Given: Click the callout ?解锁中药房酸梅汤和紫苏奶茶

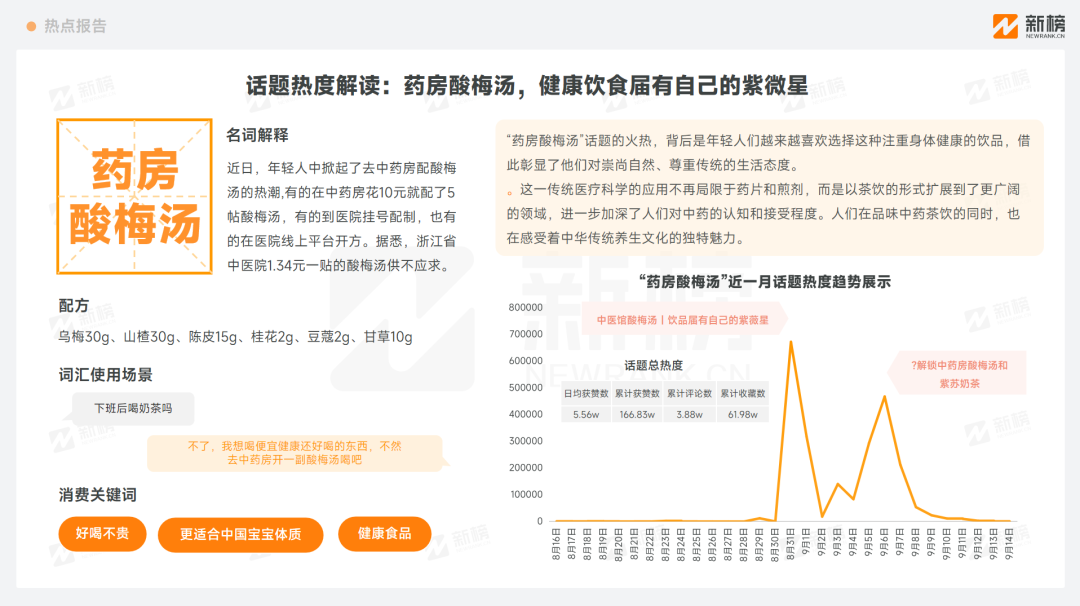Looking at the screenshot, I should click(x=959, y=374).
